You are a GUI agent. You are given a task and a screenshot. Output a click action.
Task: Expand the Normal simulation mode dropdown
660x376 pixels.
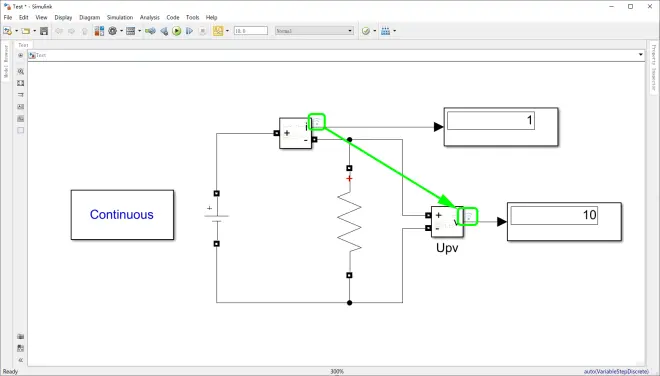pos(314,31)
